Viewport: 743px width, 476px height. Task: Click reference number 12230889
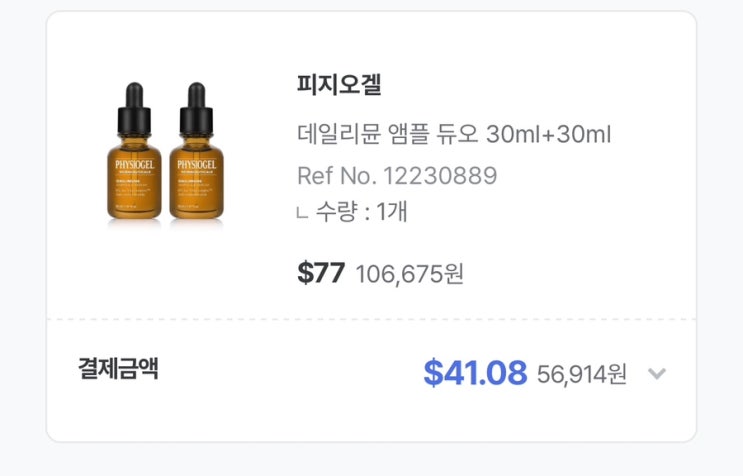pos(439,175)
